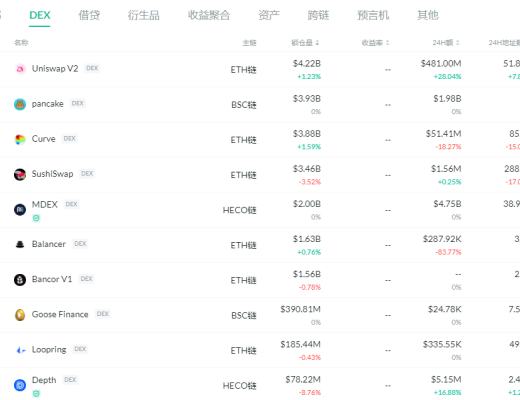Click Goose Finance locked value $390.81M
520x400 pixels.
[x=300, y=309]
